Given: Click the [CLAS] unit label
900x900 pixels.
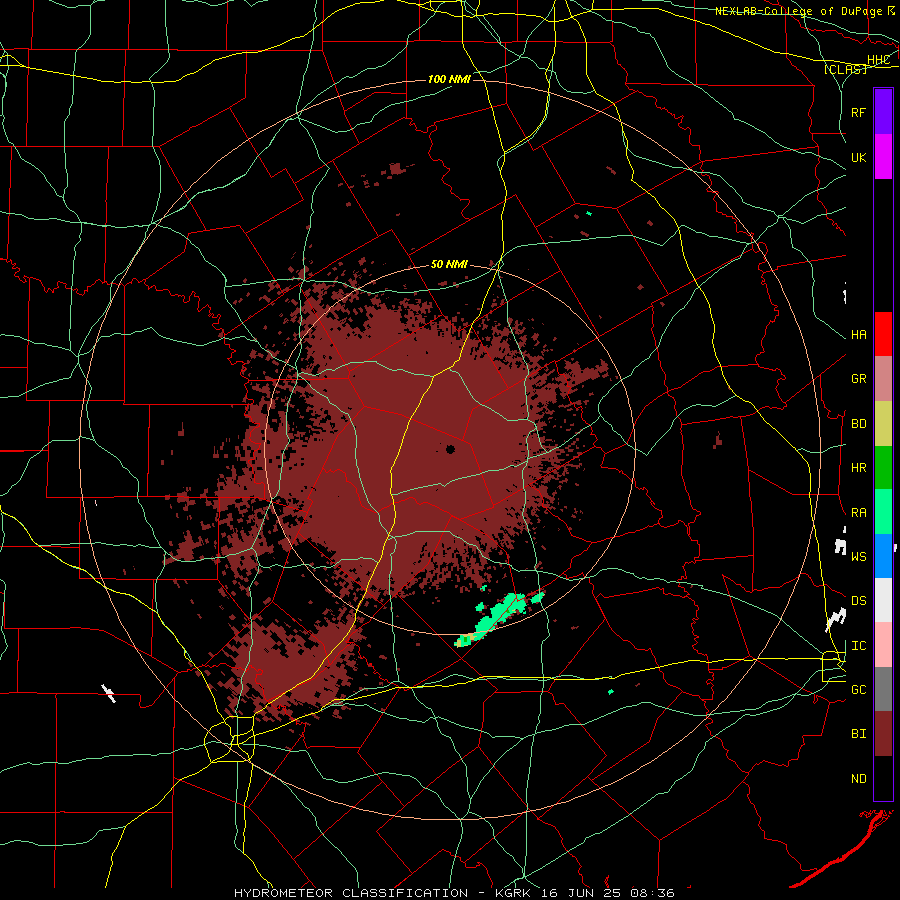Looking at the screenshot, I should point(845,69).
